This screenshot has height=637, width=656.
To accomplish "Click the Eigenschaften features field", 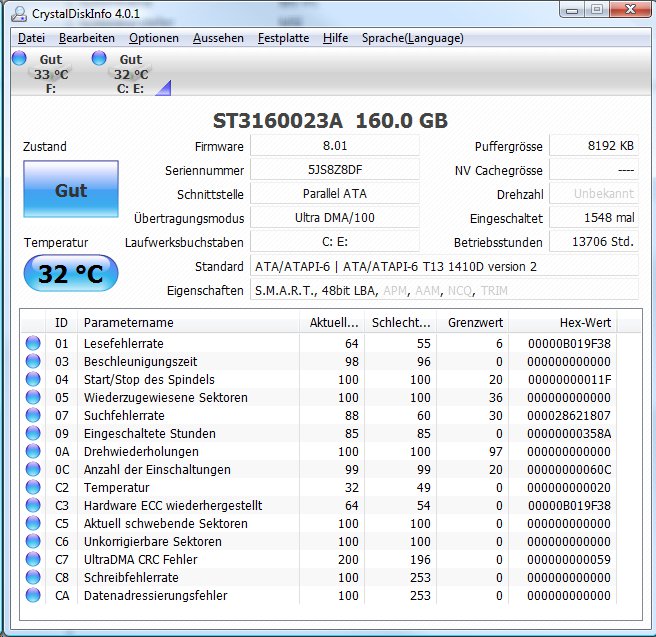I will point(444,290).
